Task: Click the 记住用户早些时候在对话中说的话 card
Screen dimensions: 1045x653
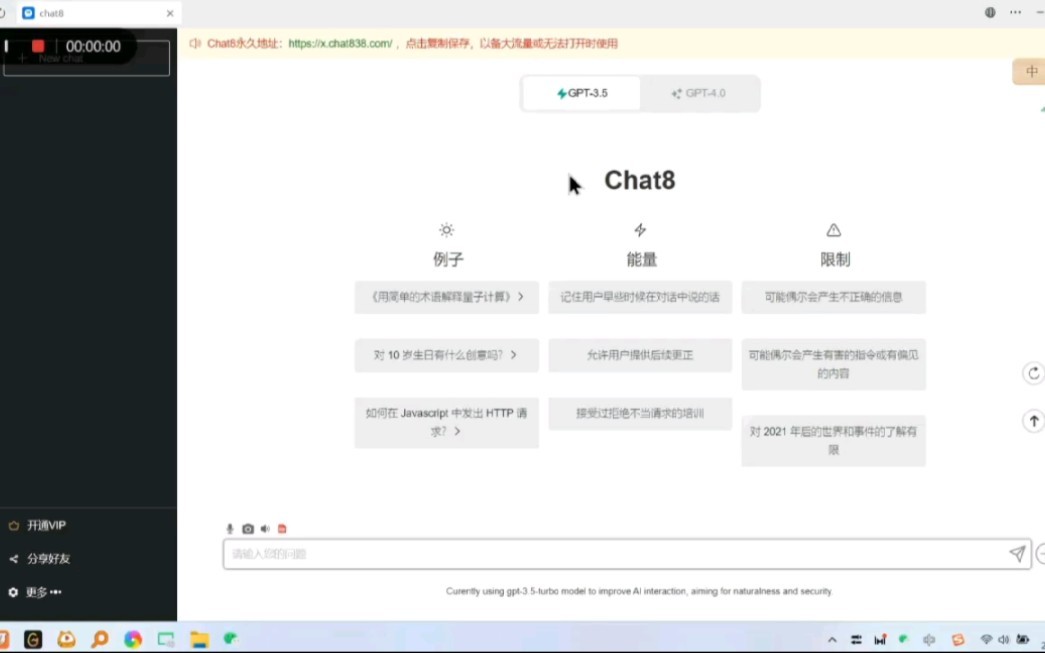Action: 640,297
